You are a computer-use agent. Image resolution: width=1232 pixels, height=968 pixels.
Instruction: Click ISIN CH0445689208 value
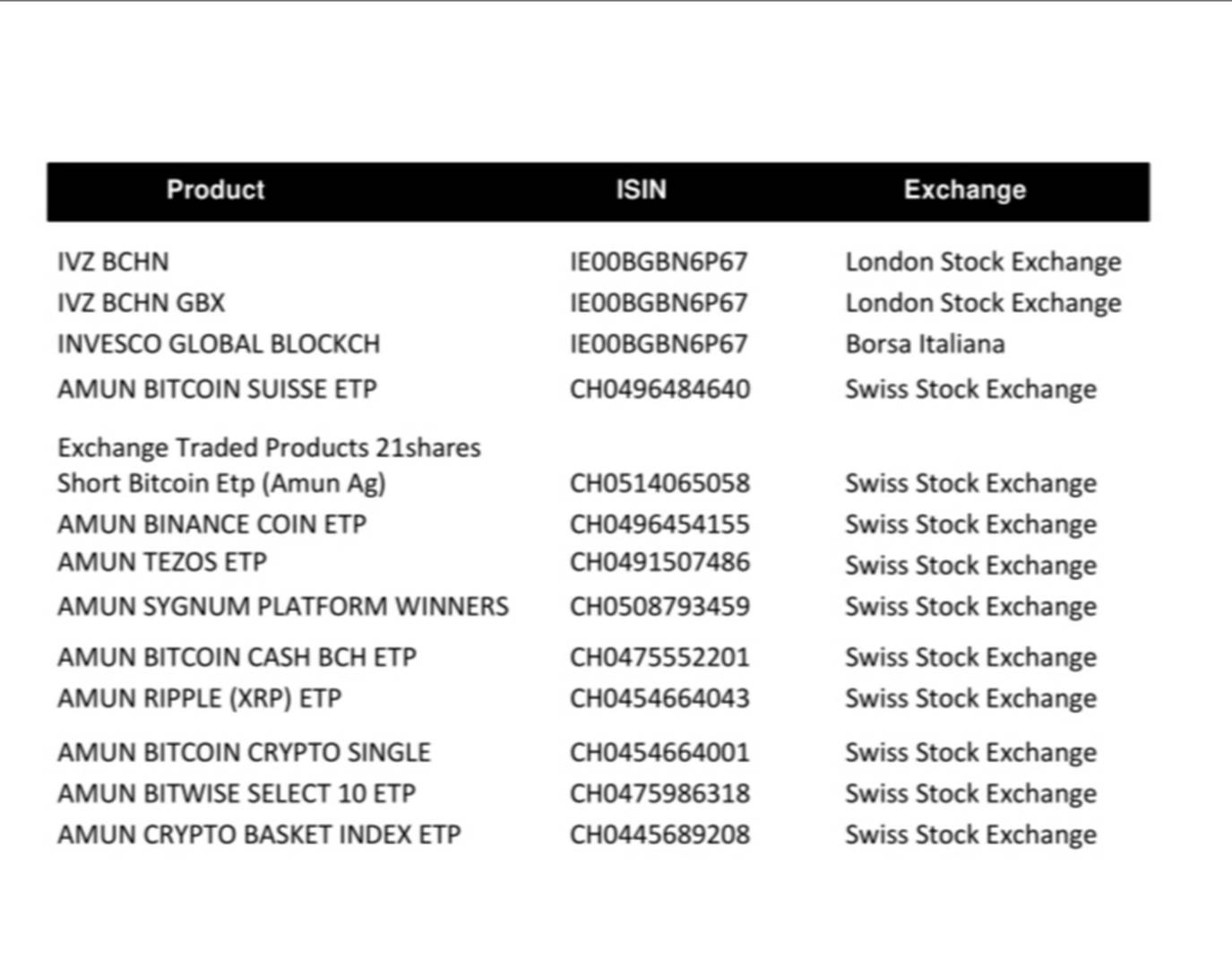point(659,834)
